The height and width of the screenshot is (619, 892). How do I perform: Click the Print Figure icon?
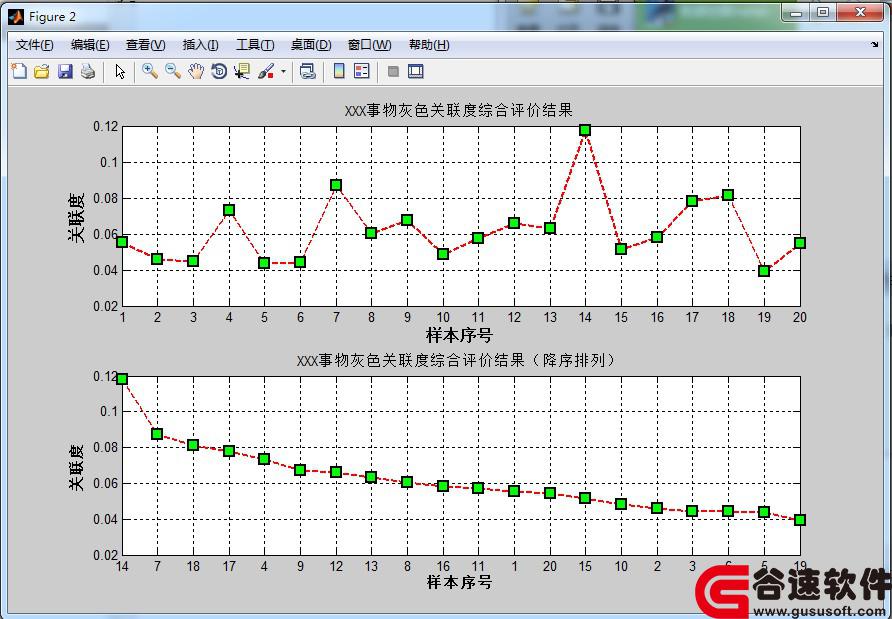(x=88, y=71)
